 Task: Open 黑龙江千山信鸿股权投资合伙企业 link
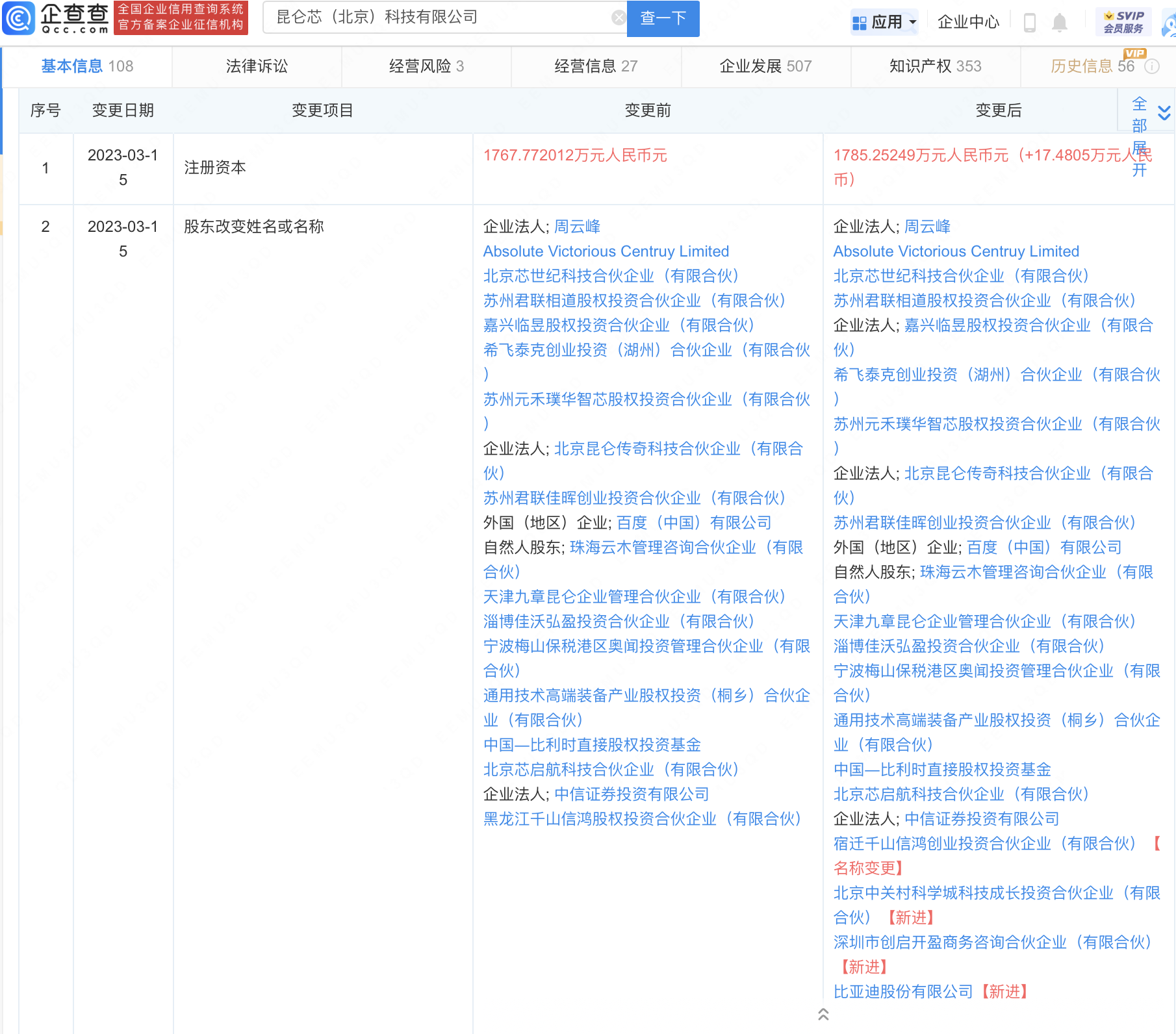[642, 819]
